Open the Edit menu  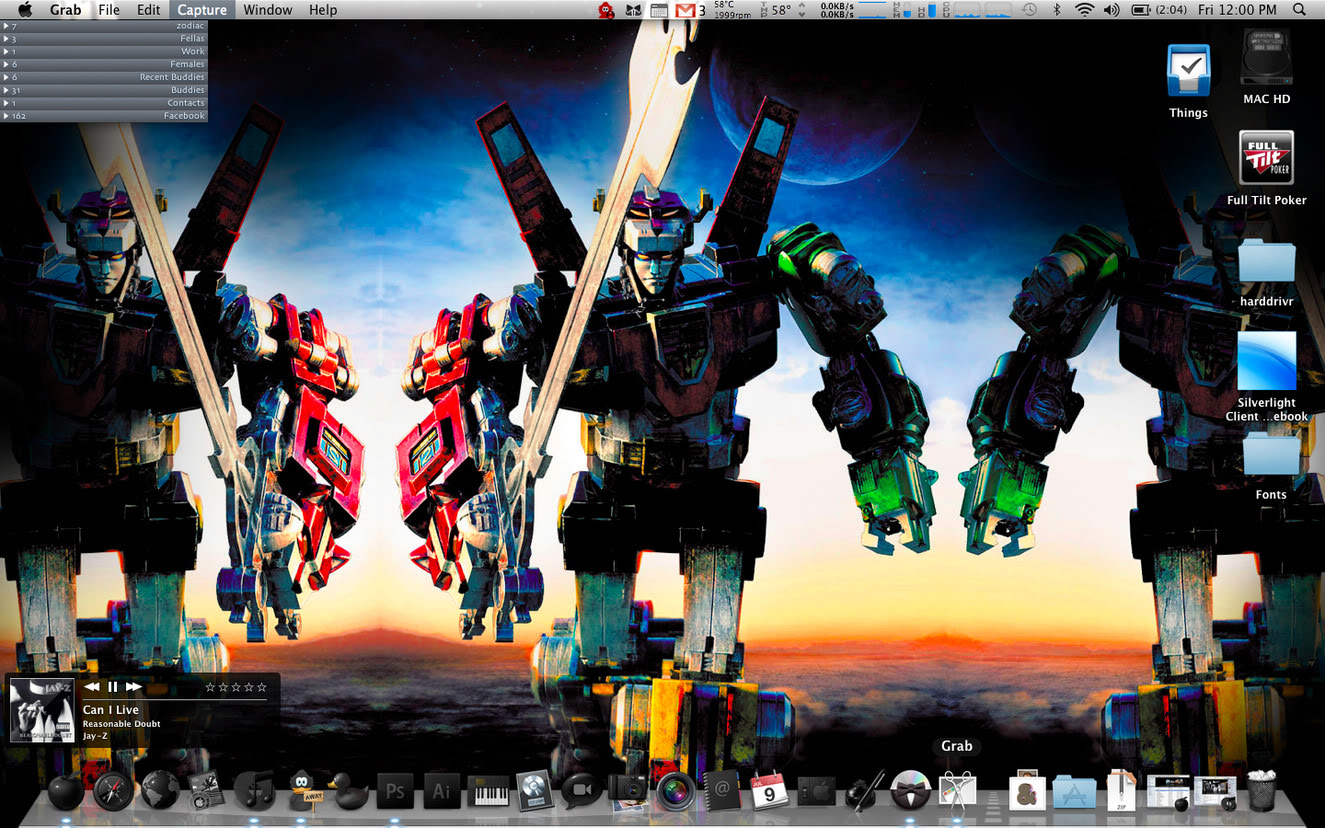[x=149, y=10]
